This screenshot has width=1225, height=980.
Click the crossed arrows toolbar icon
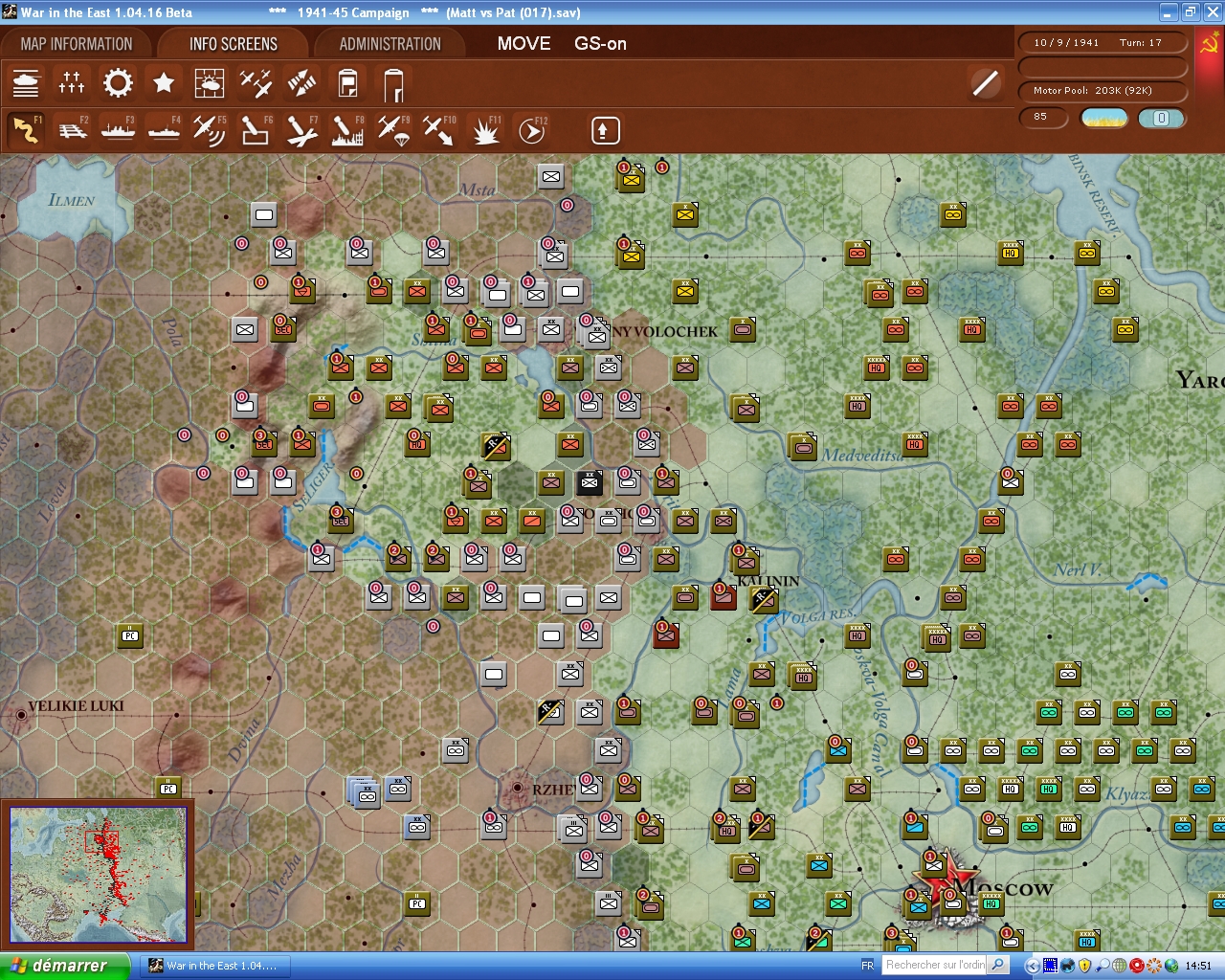coord(301,83)
